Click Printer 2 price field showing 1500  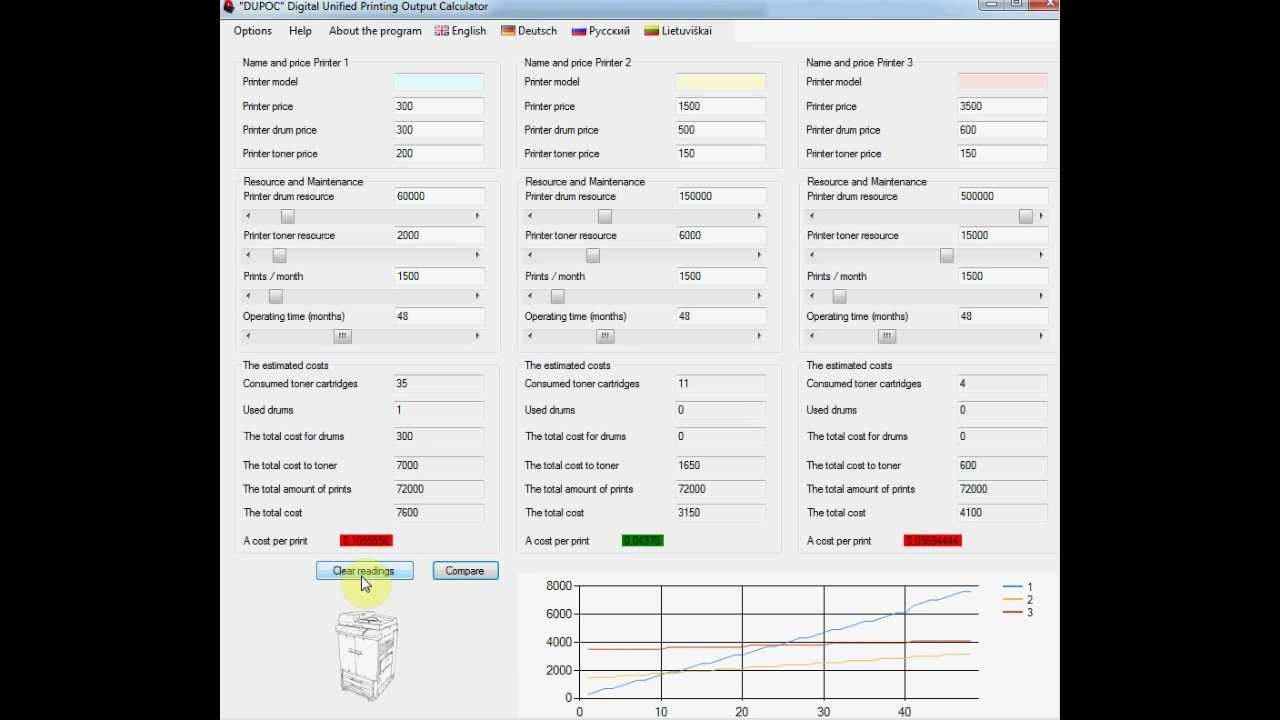[721, 106]
